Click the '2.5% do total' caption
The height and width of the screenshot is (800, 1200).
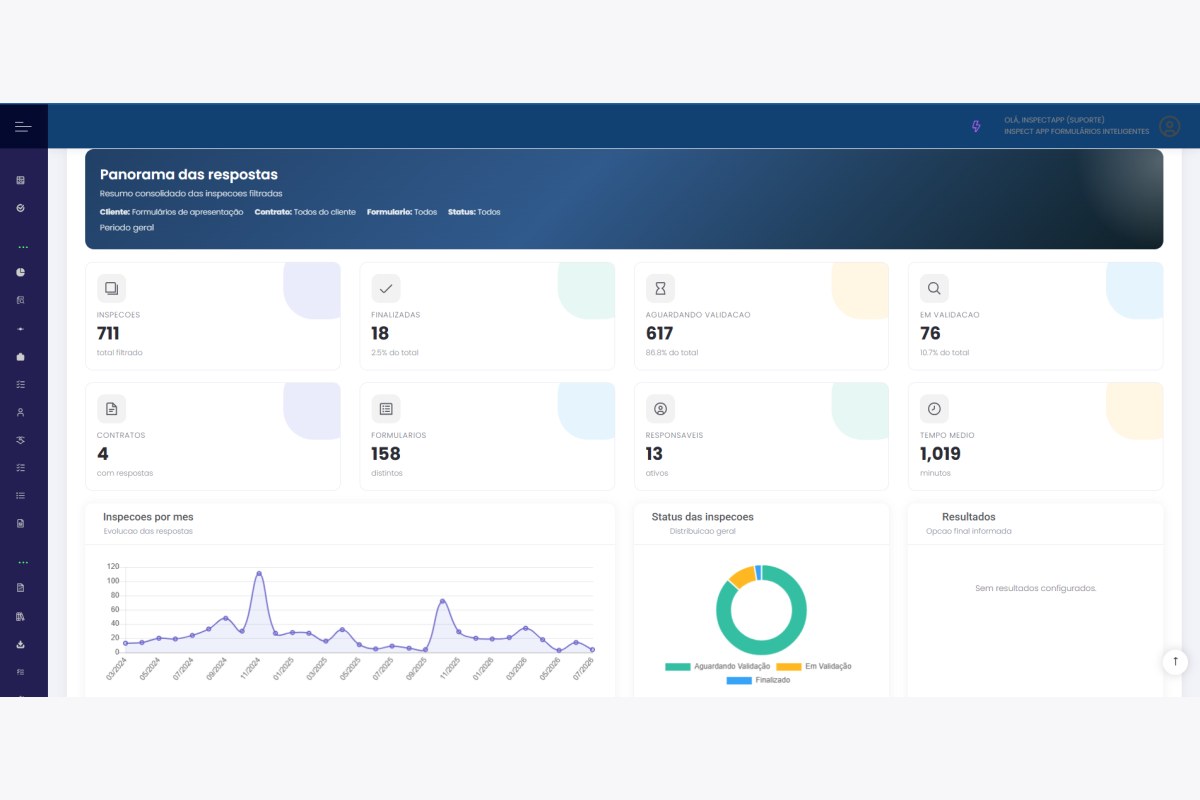[x=395, y=353]
